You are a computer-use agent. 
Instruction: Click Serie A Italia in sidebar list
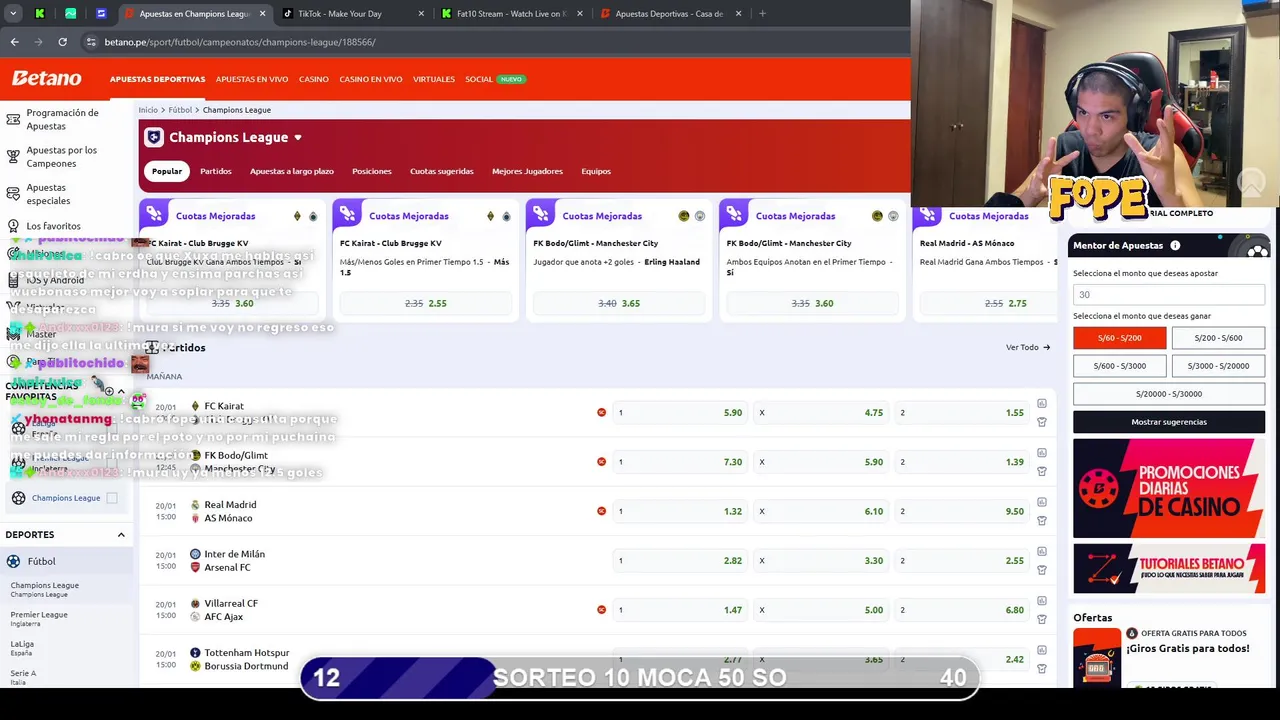23,677
